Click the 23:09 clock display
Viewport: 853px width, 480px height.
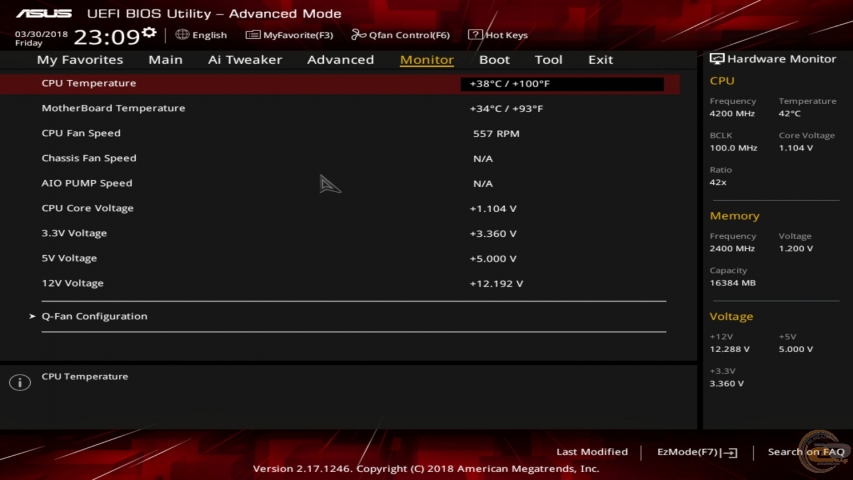(x=107, y=37)
